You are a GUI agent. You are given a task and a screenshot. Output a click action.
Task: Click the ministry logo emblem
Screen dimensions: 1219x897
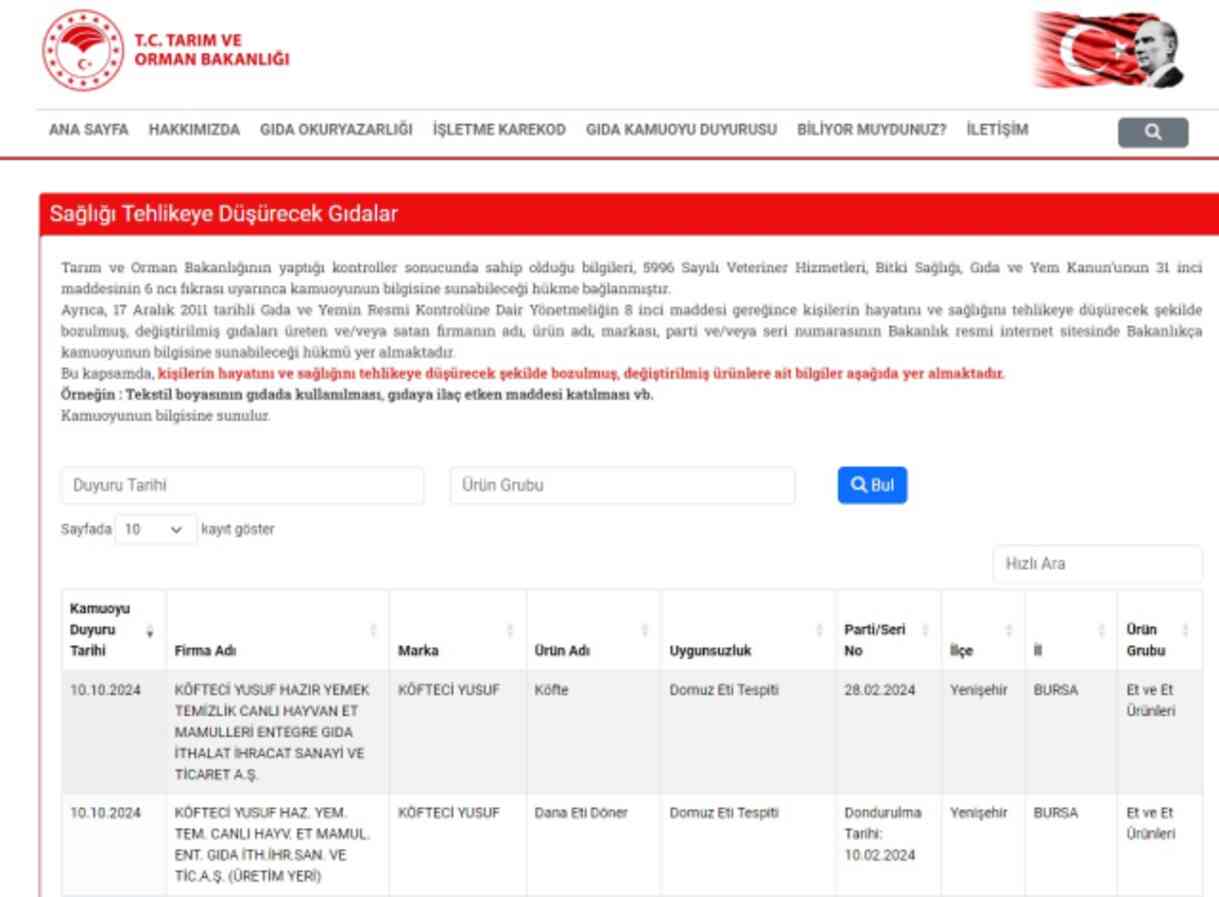pos(84,52)
